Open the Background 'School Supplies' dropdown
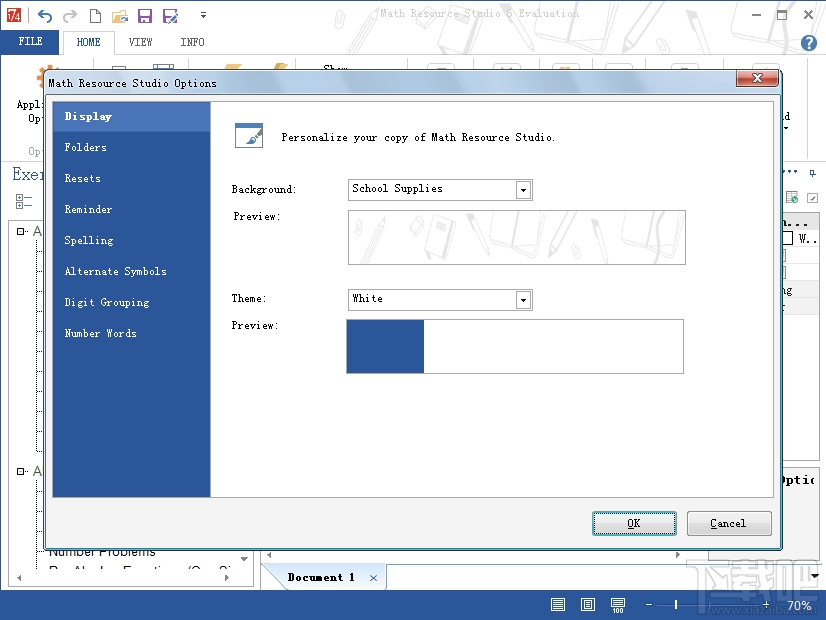826x620 pixels. click(x=524, y=190)
